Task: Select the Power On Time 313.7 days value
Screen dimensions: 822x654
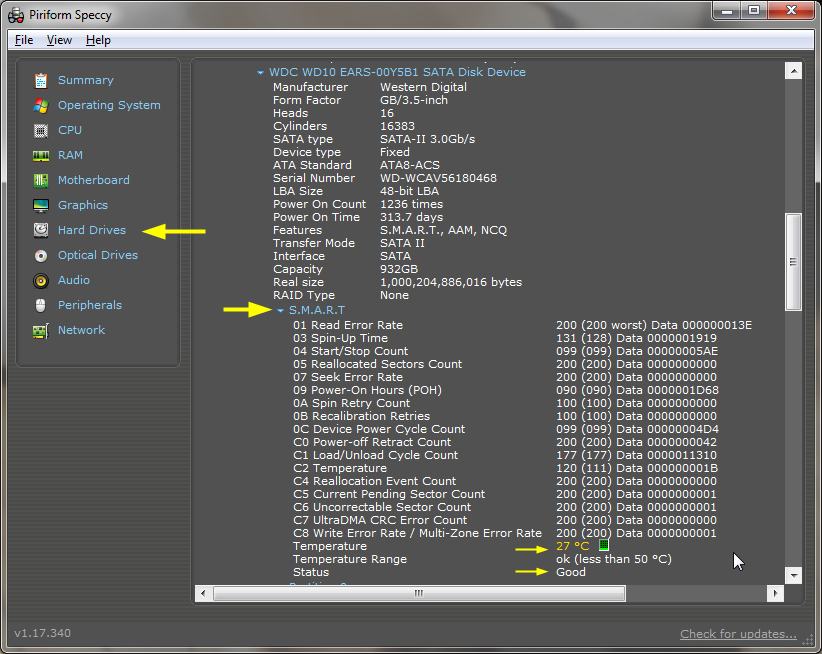Action: 412,217
